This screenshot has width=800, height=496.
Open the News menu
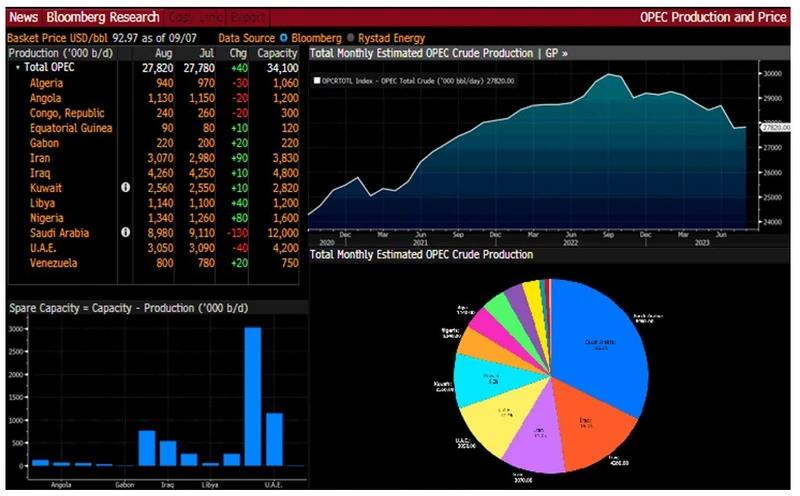click(24, 17)
